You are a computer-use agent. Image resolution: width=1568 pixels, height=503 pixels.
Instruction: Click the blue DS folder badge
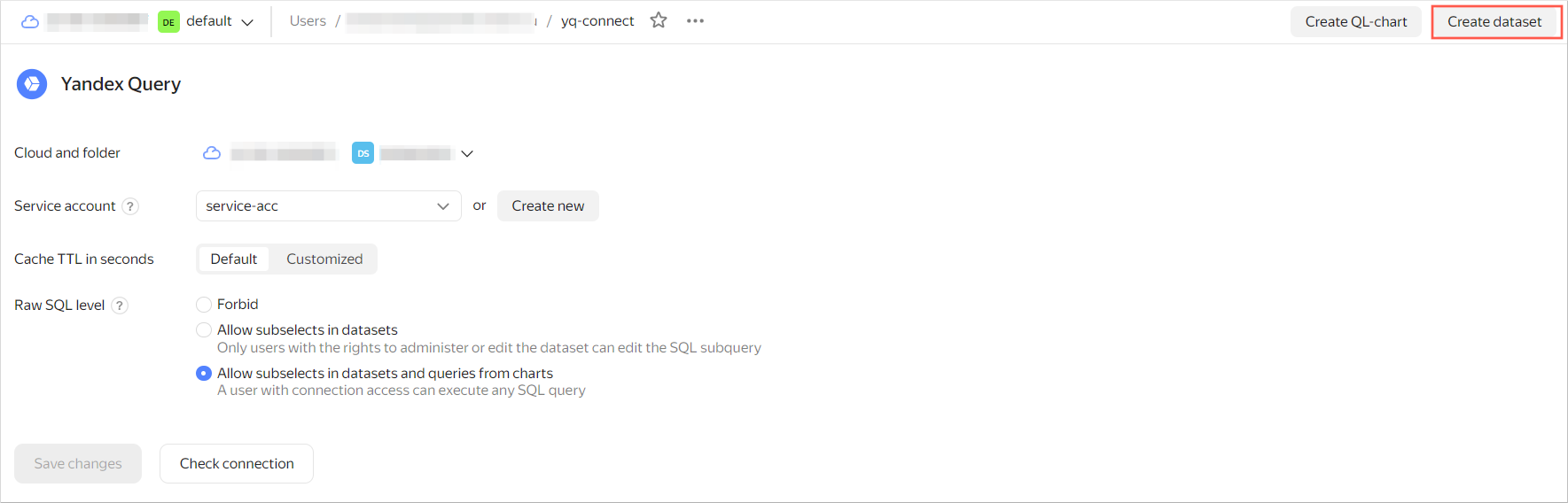(x=363, y=153)
